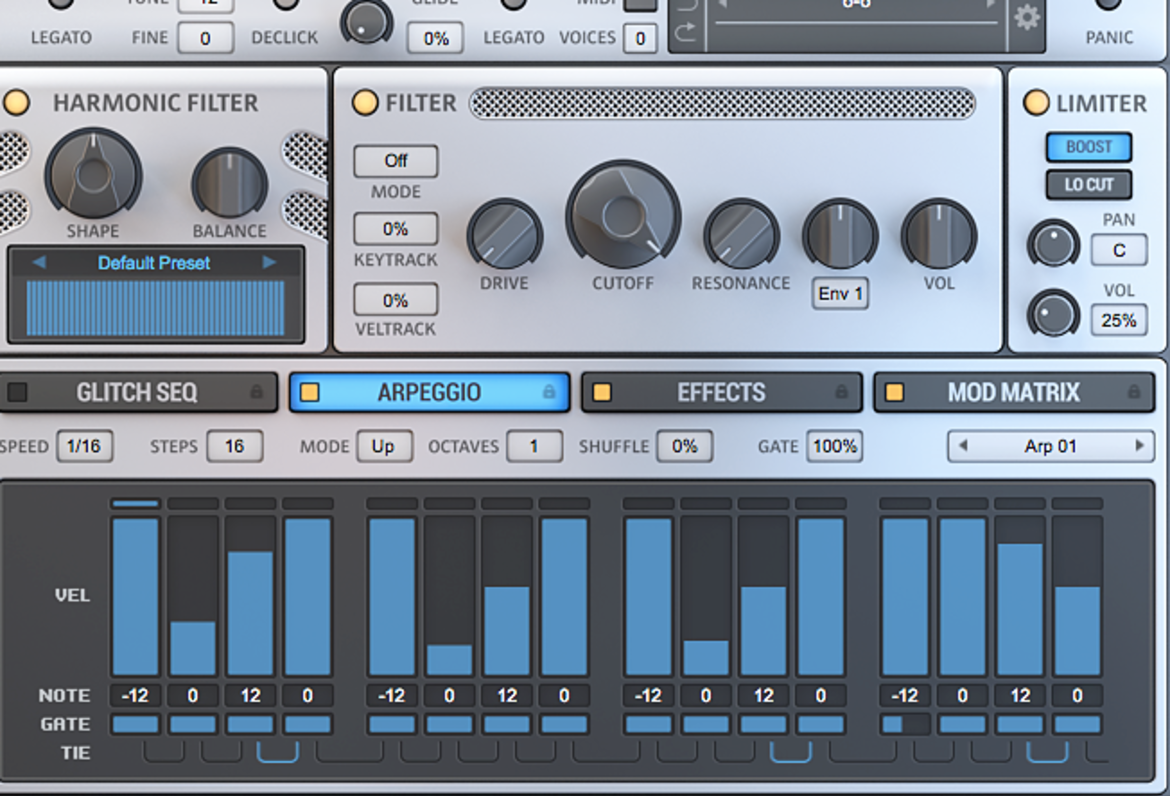Switch to the MOD MATRIX tab
This screenshot has height=796, width=1170.
point(1013,392)
